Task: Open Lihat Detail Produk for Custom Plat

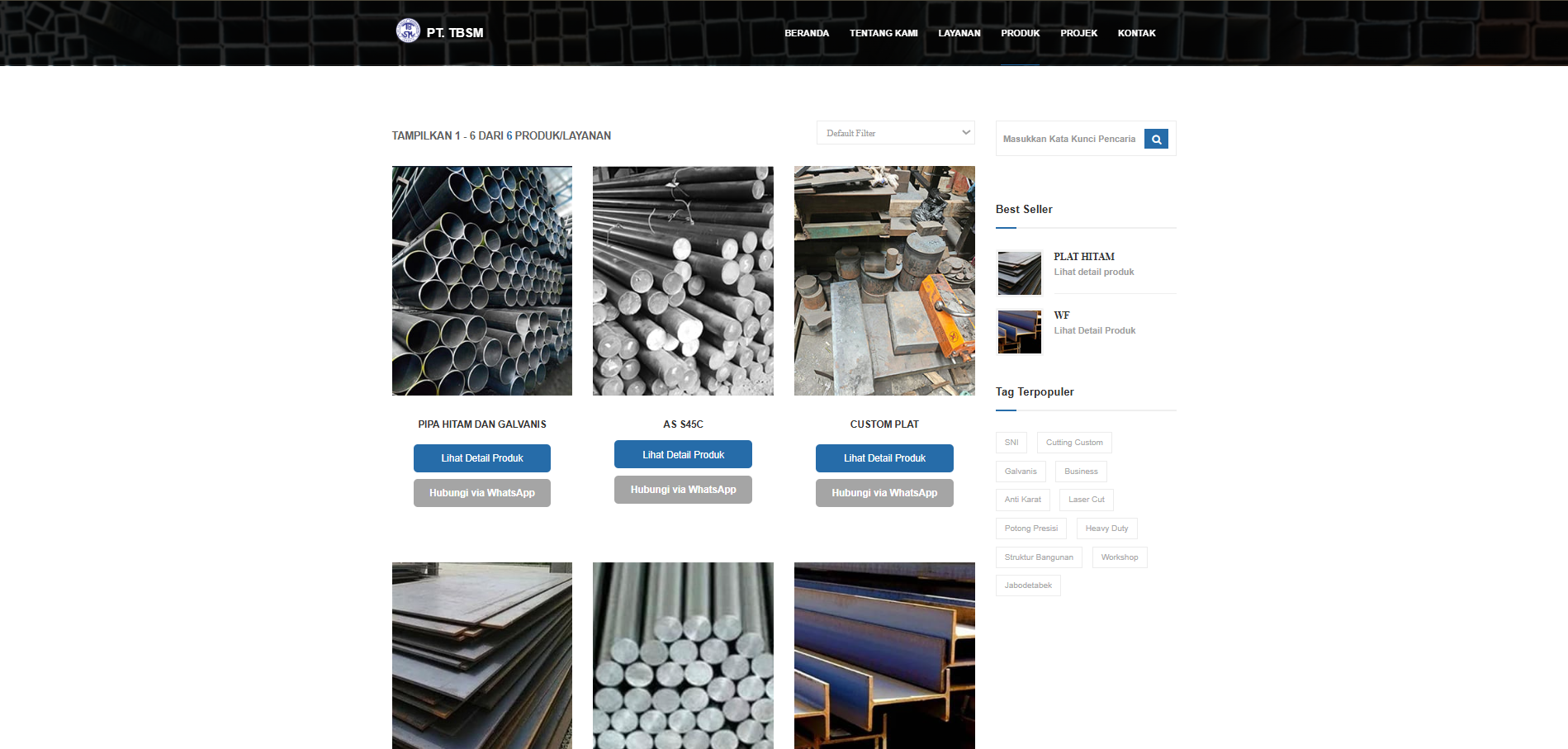Action: 884,458
